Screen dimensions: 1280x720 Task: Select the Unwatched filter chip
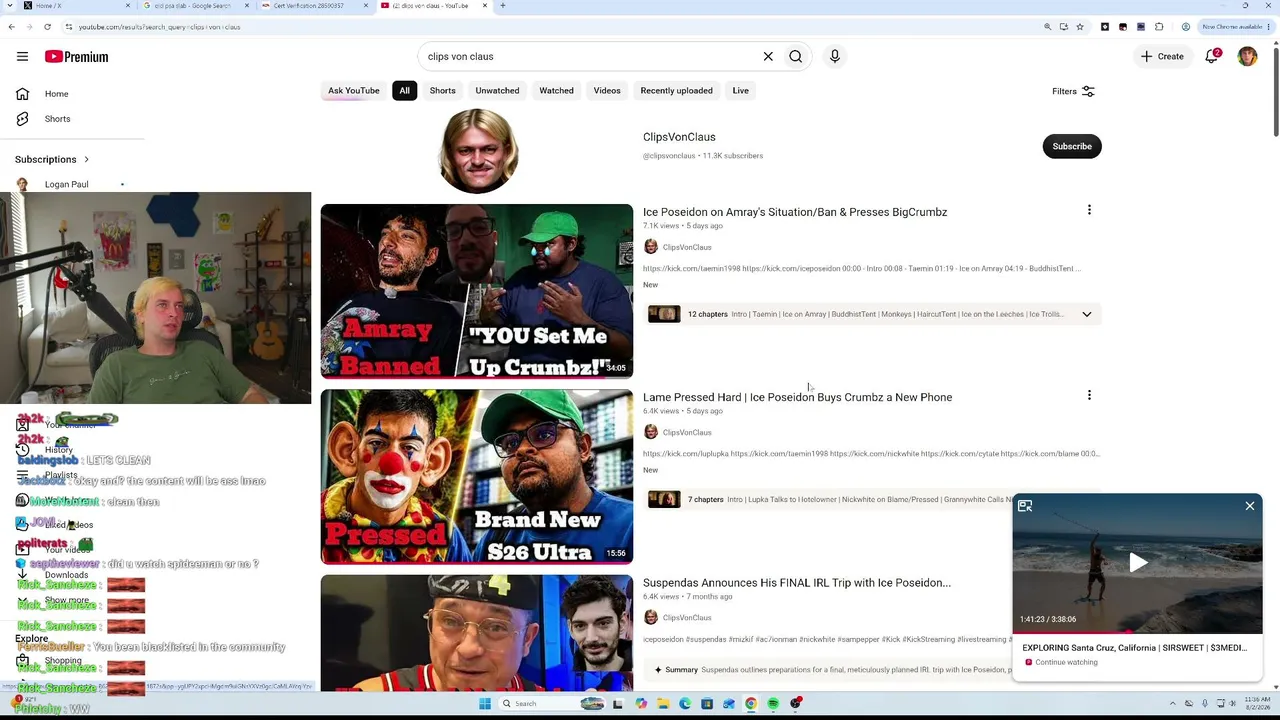[x=497, y=91]
